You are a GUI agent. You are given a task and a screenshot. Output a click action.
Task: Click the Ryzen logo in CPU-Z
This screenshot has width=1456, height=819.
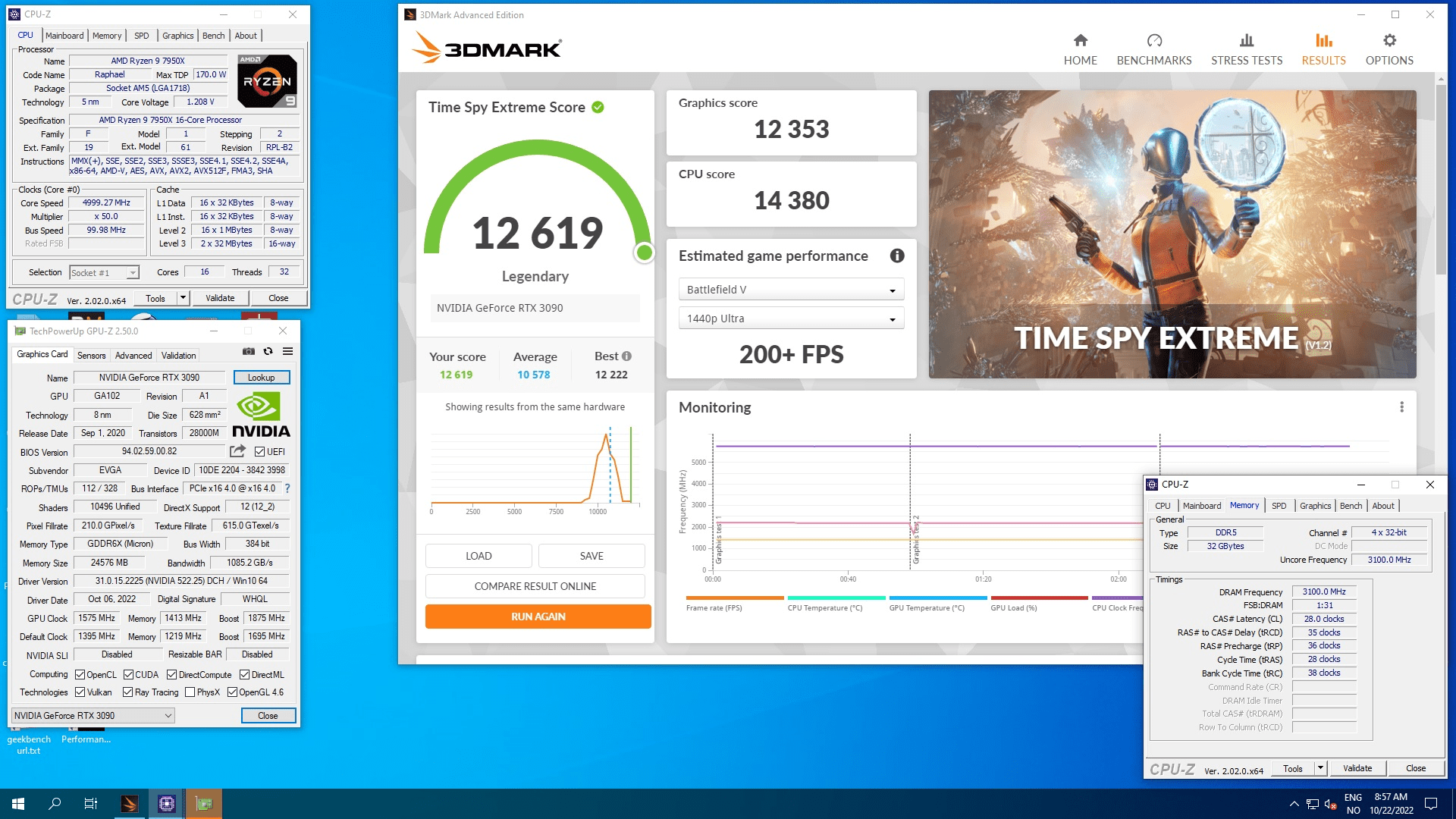tap(267, 81)
